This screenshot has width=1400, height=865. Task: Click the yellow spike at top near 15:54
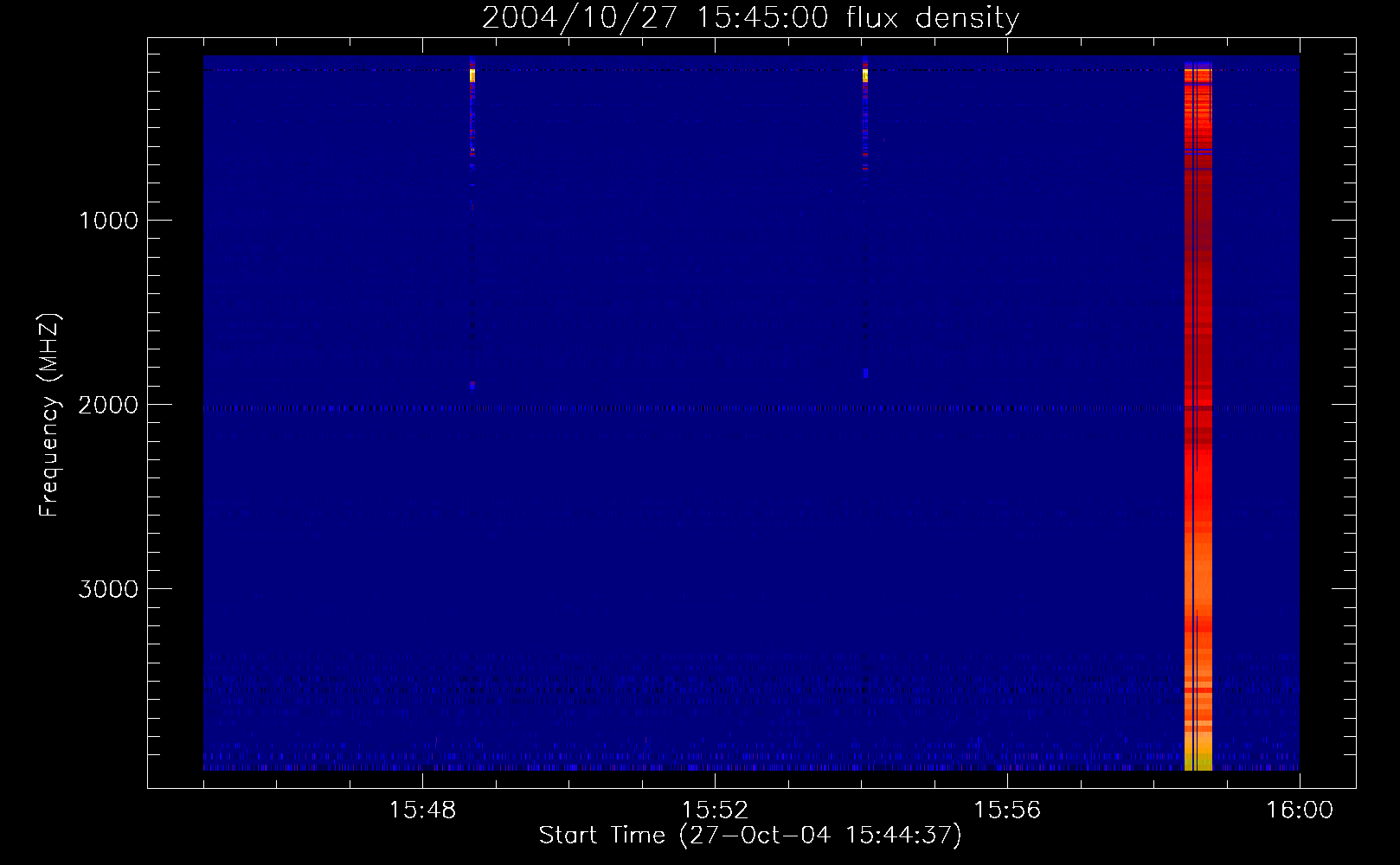click(865, 75)
